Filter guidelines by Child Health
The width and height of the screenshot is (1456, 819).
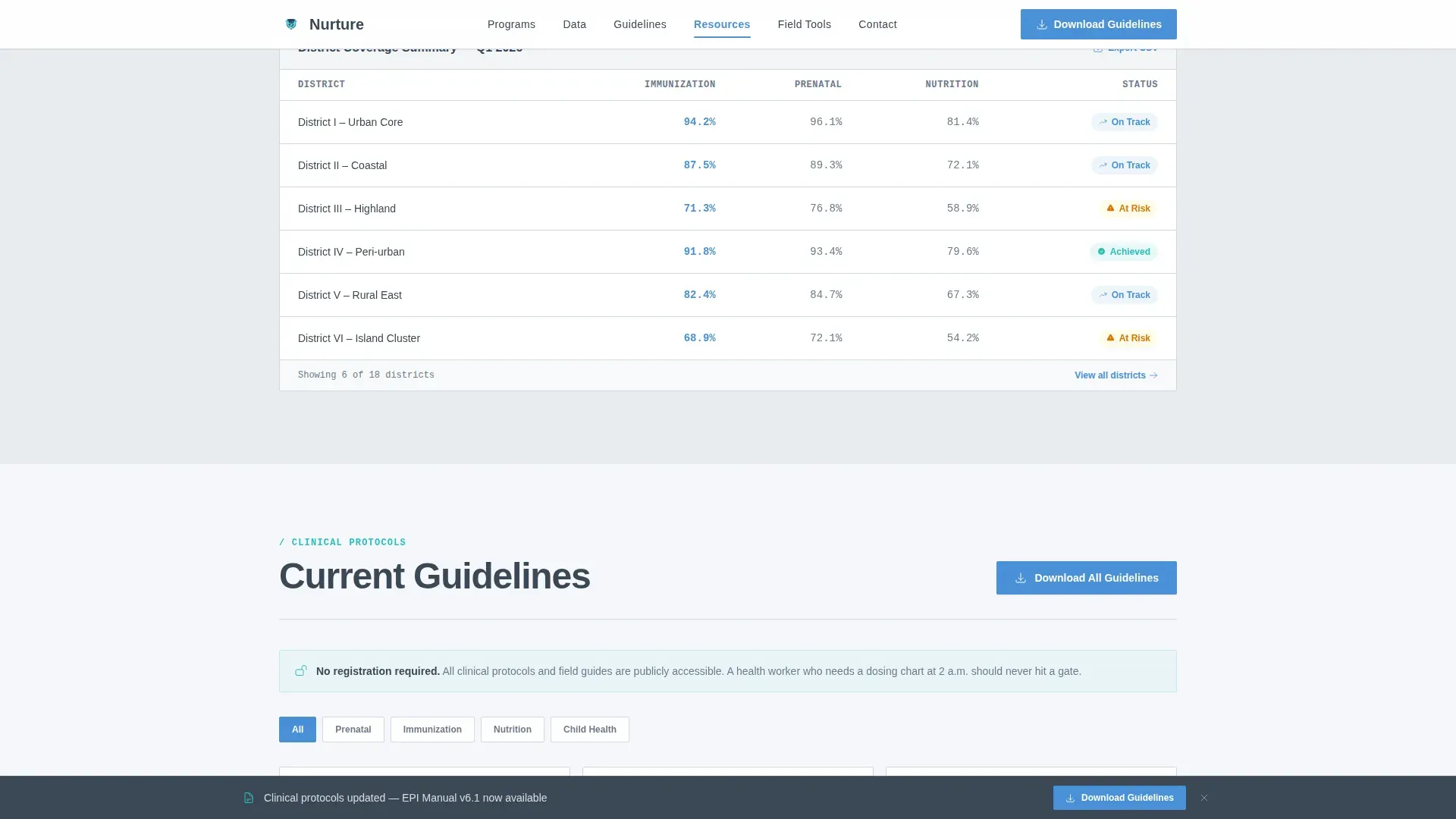point(590,730)
